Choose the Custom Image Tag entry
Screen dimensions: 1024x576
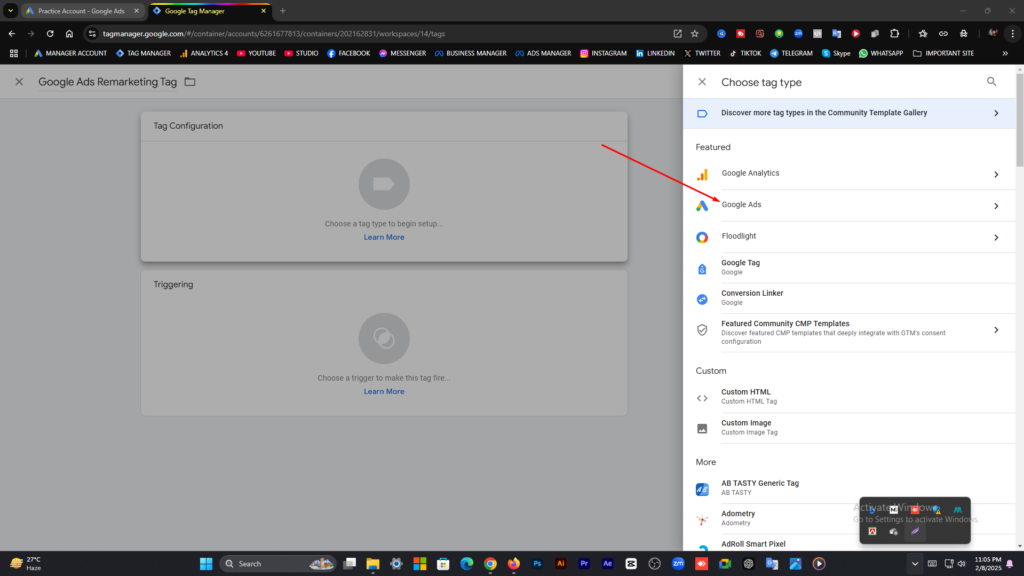click(x=849, y=428)
